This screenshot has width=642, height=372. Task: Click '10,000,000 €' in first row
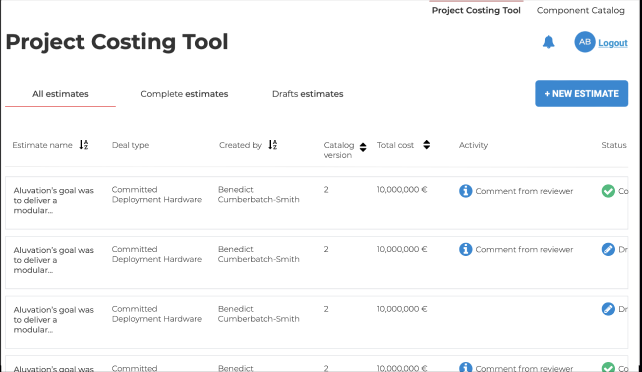[x=402, y=189]
